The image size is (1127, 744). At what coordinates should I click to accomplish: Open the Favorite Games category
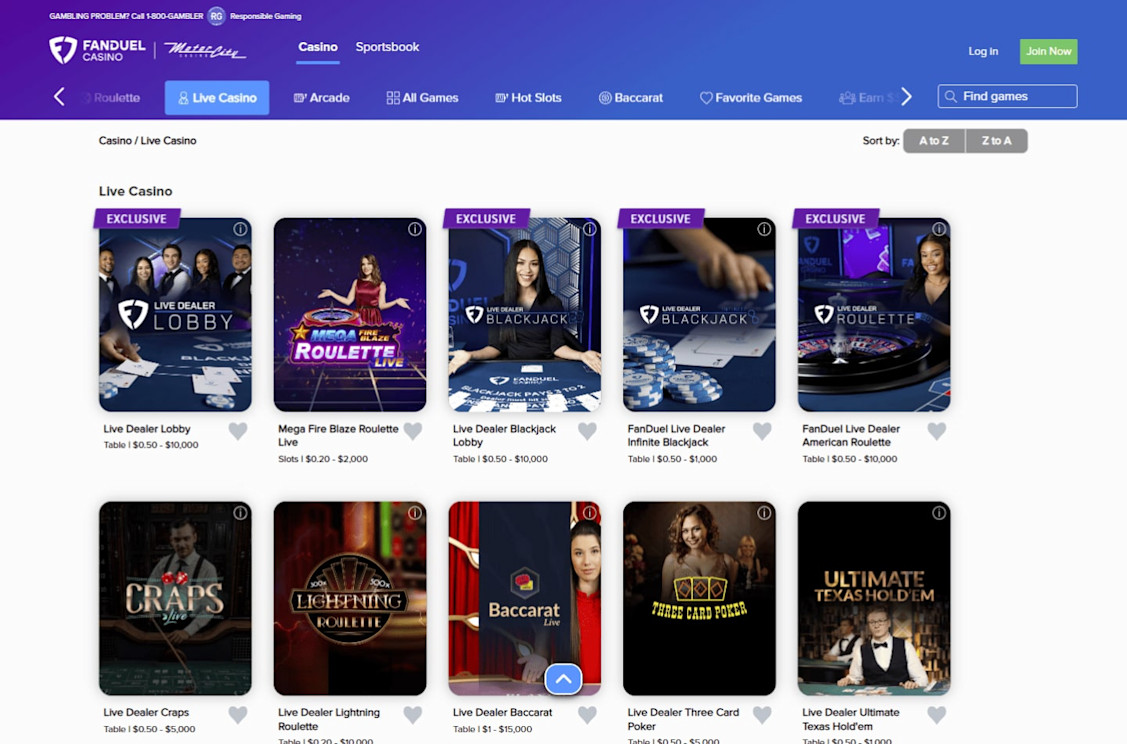click(750, 98)
